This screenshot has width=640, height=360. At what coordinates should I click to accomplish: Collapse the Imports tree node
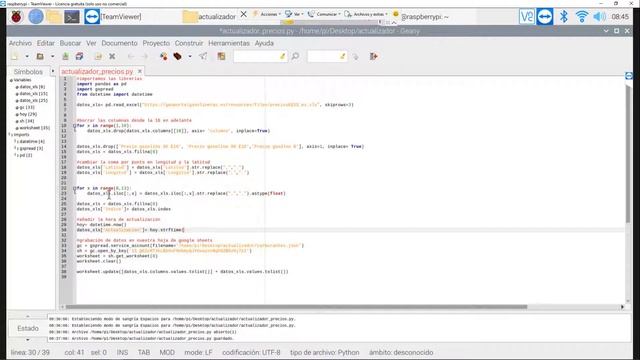10,134
